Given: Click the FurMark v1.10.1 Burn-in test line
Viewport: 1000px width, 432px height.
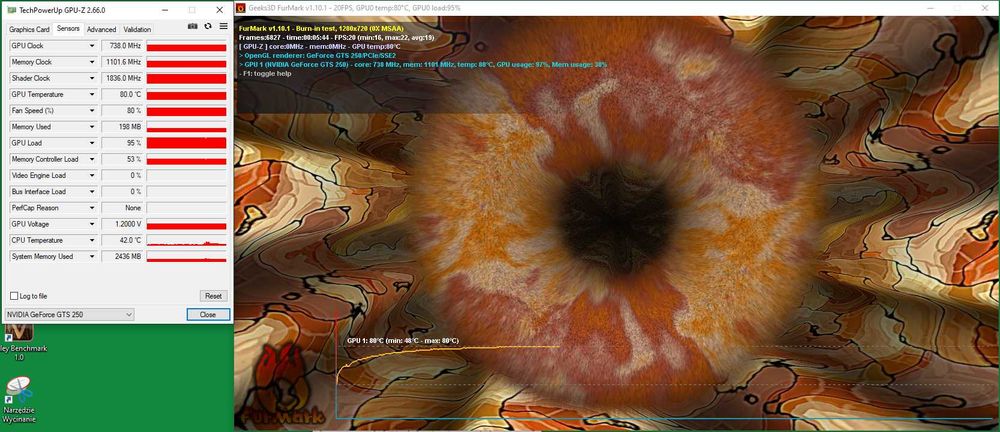Looking at the screenshot, I should coord(321,29).
